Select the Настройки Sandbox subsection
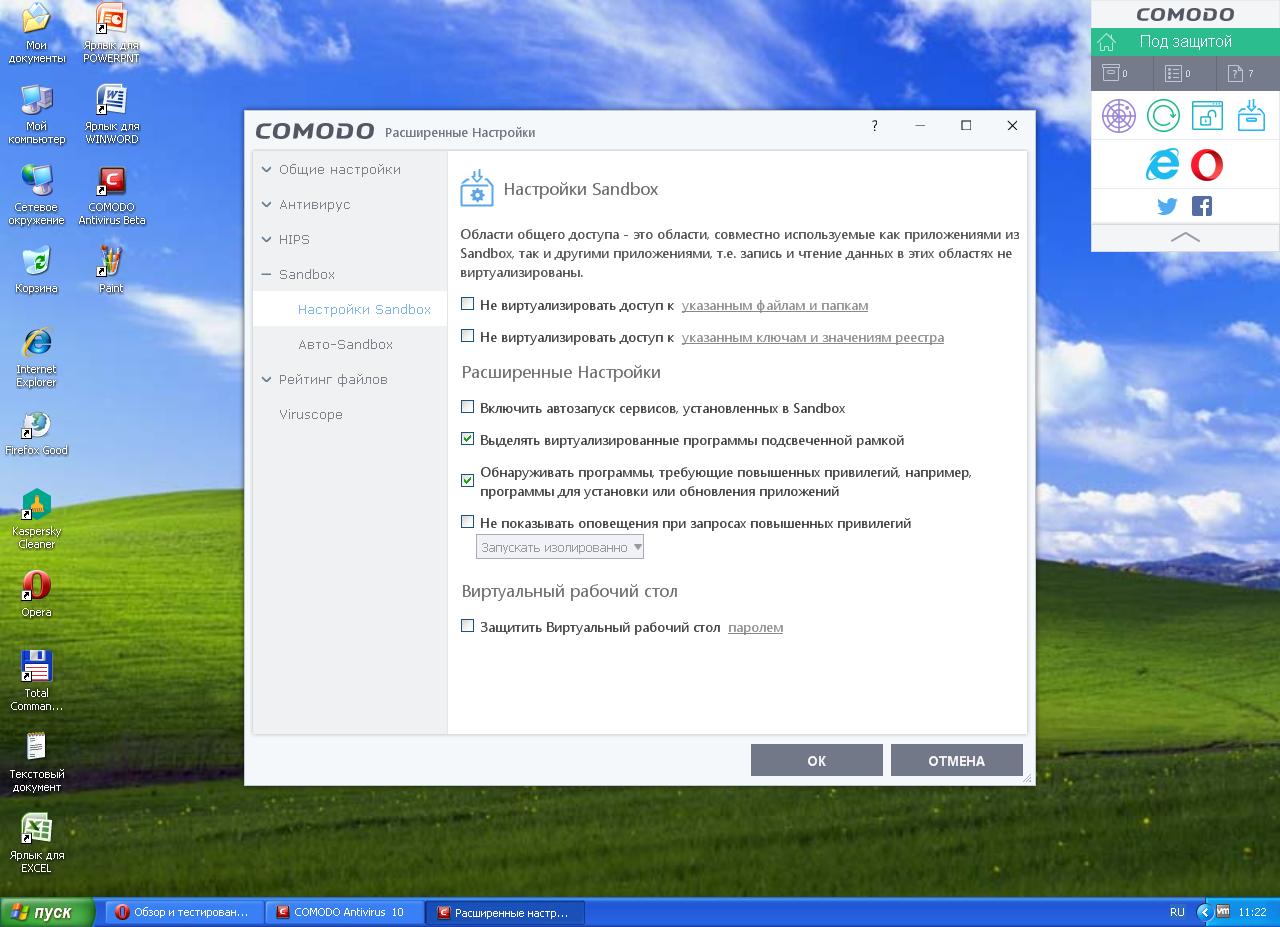The width and height of the screenshot is (1280, 927). (350, 309)
